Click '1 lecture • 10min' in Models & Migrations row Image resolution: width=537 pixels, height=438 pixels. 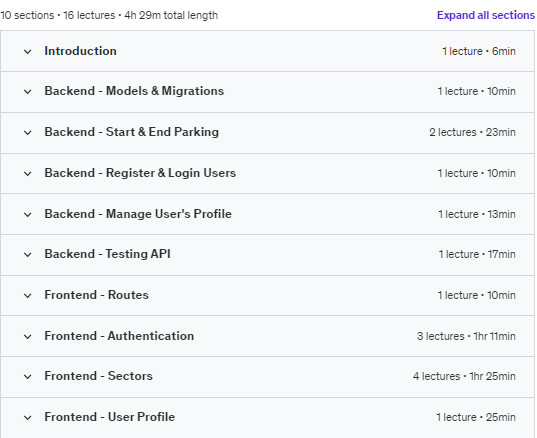476,91
